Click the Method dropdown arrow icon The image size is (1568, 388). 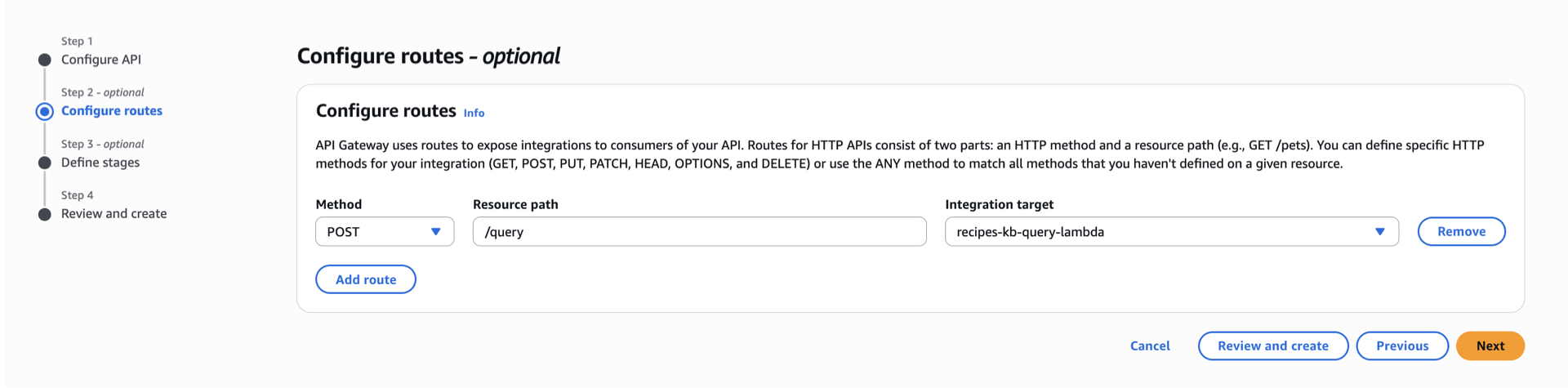pos(435,232)
